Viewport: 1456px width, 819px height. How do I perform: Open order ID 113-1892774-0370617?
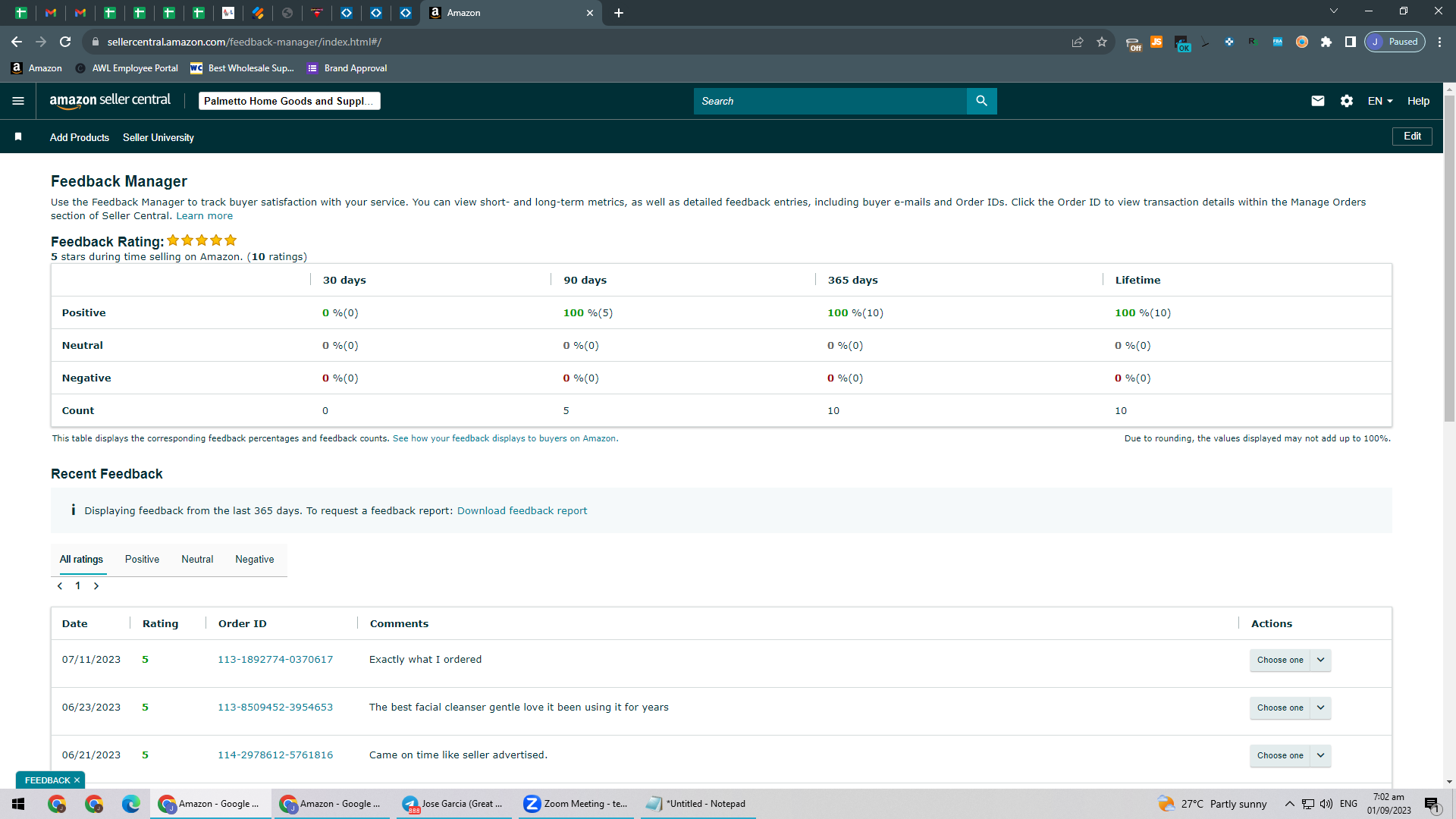point(275,660)
